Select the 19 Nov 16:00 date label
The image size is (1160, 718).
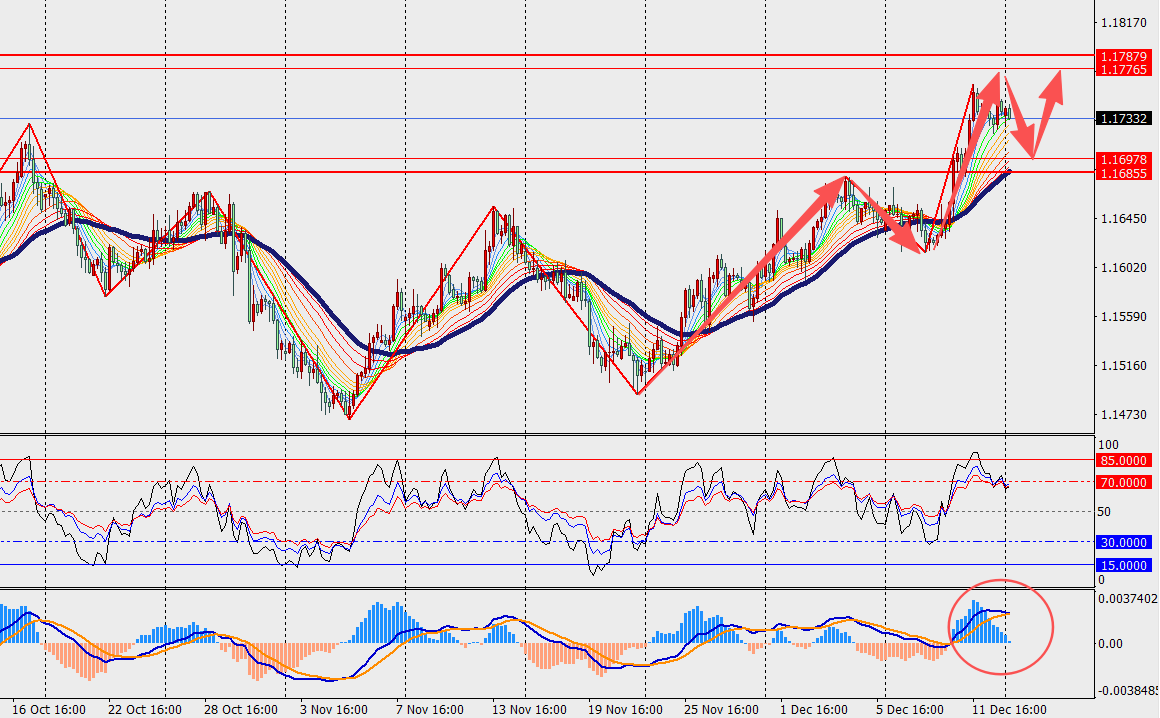pos(626,709)
